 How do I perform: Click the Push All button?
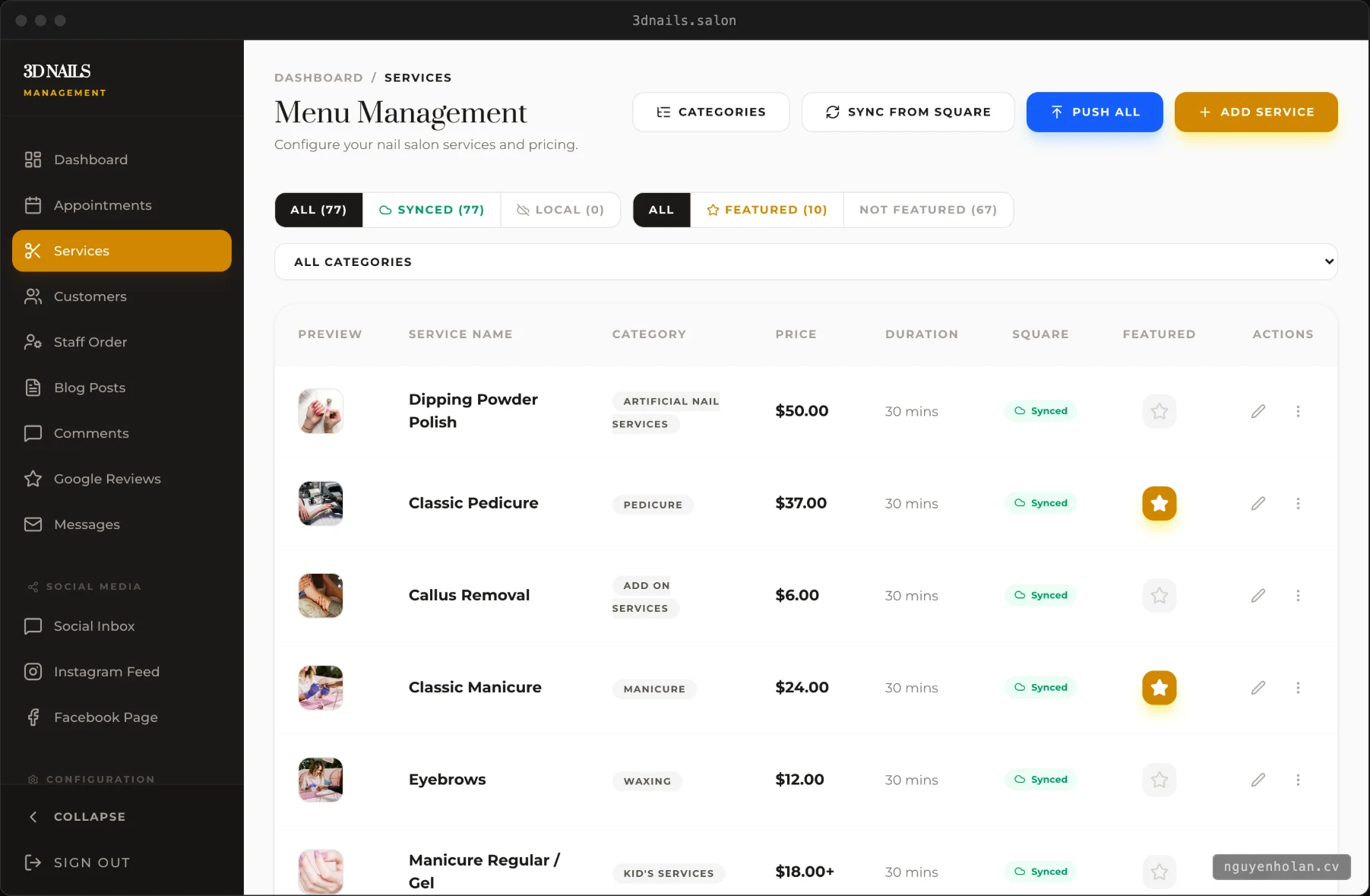point(1095,112)
